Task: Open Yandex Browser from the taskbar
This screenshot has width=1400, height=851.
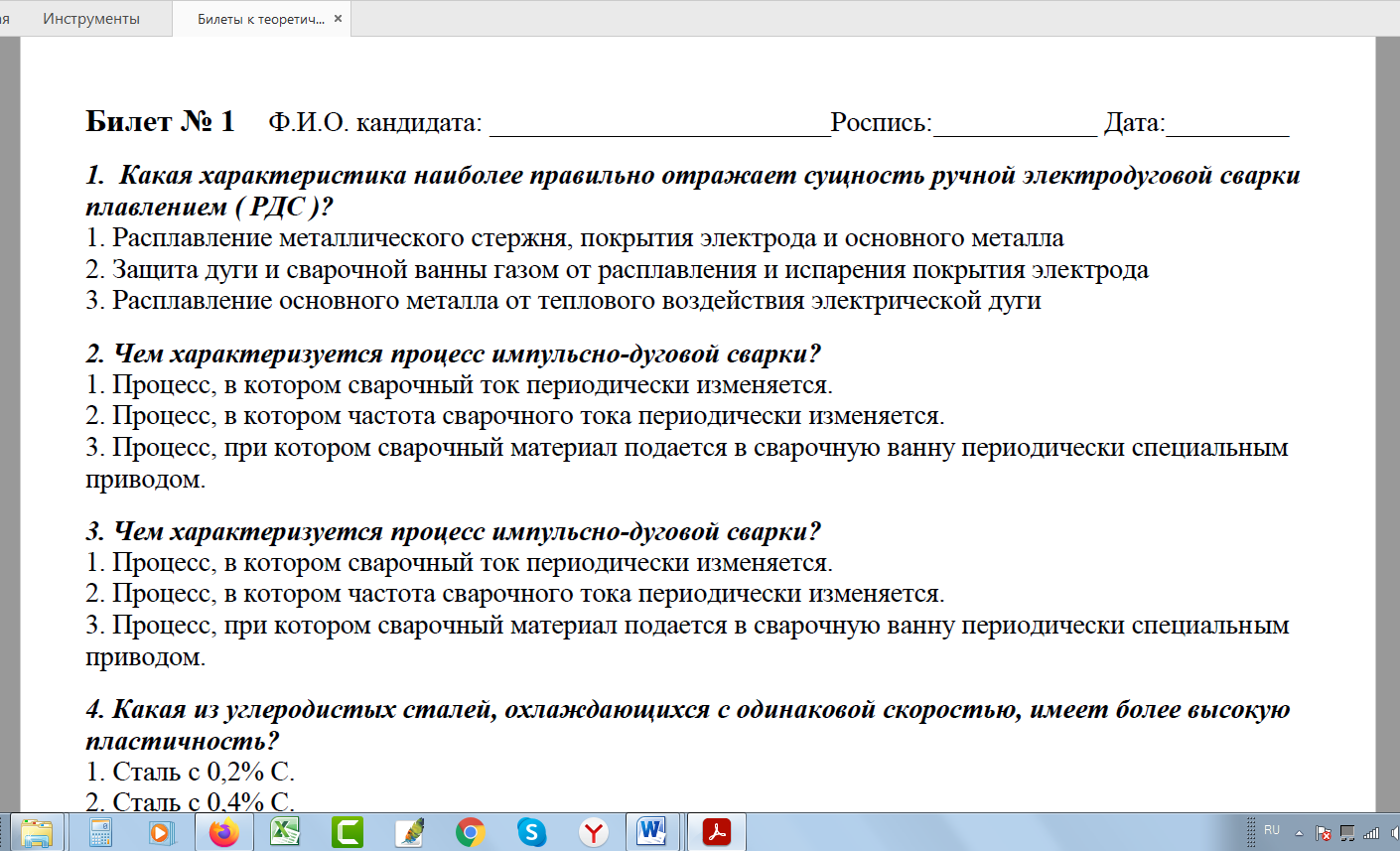Action: pyautogui.click(x=594, y=832)
